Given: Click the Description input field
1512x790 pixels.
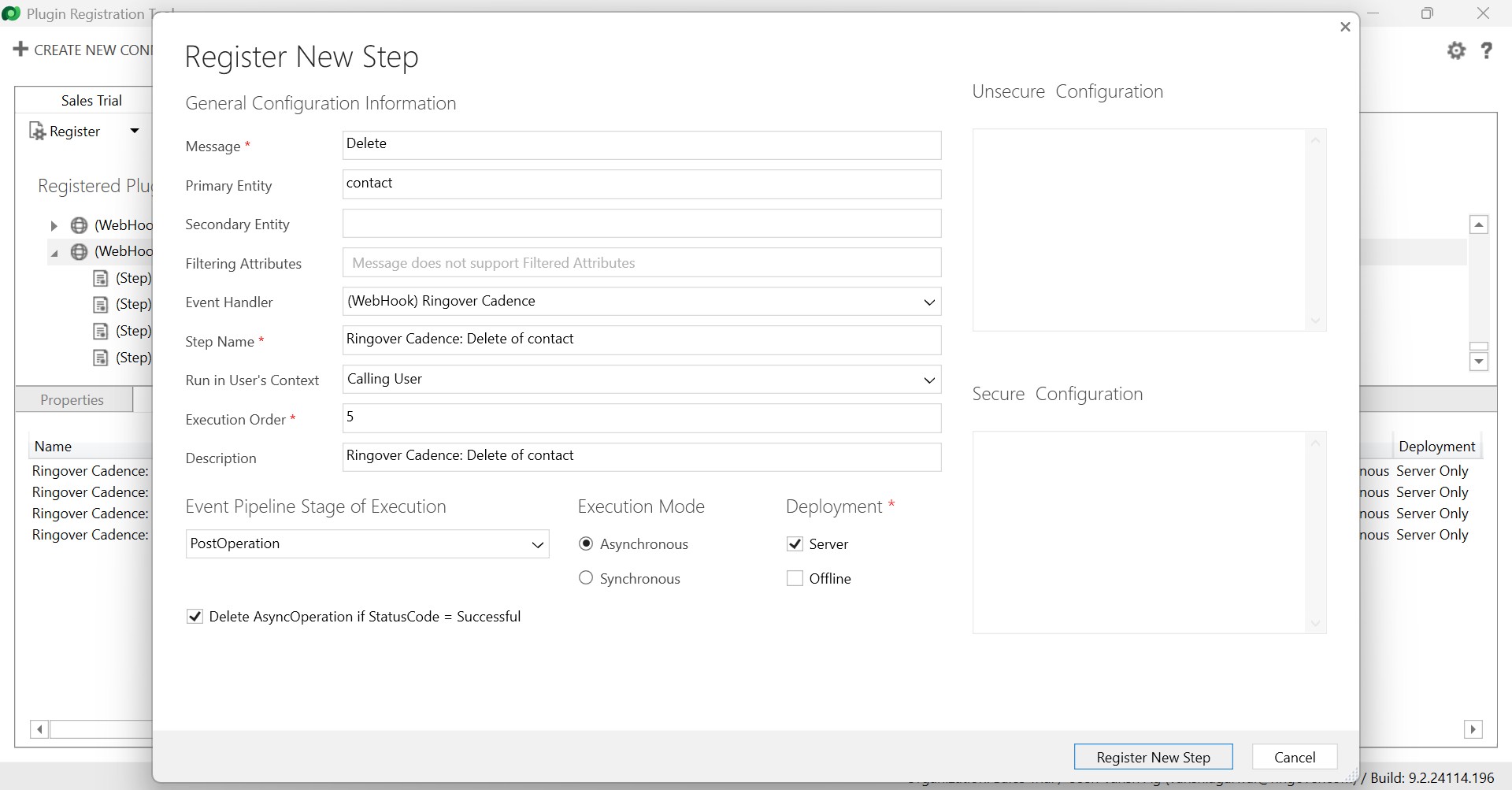Looking at the screenshot, I should 642,457.
